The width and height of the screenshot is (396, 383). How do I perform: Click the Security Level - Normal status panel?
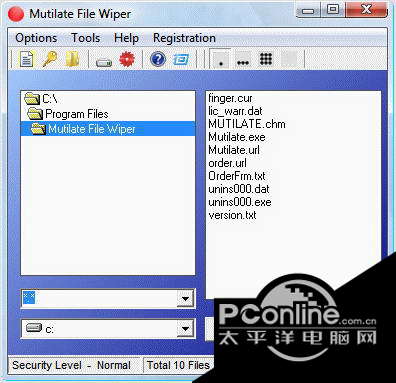[x=75, y=365]
